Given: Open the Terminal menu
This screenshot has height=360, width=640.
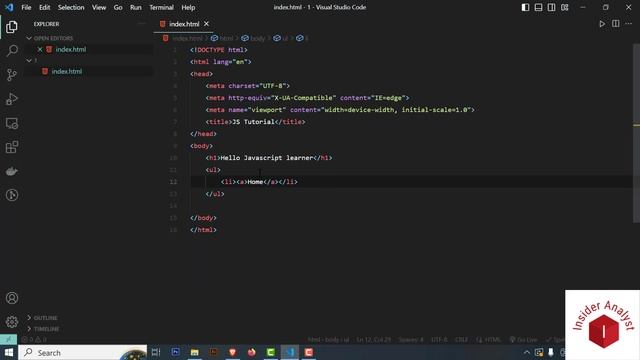Looking at the screenshot, I should 161,7.
